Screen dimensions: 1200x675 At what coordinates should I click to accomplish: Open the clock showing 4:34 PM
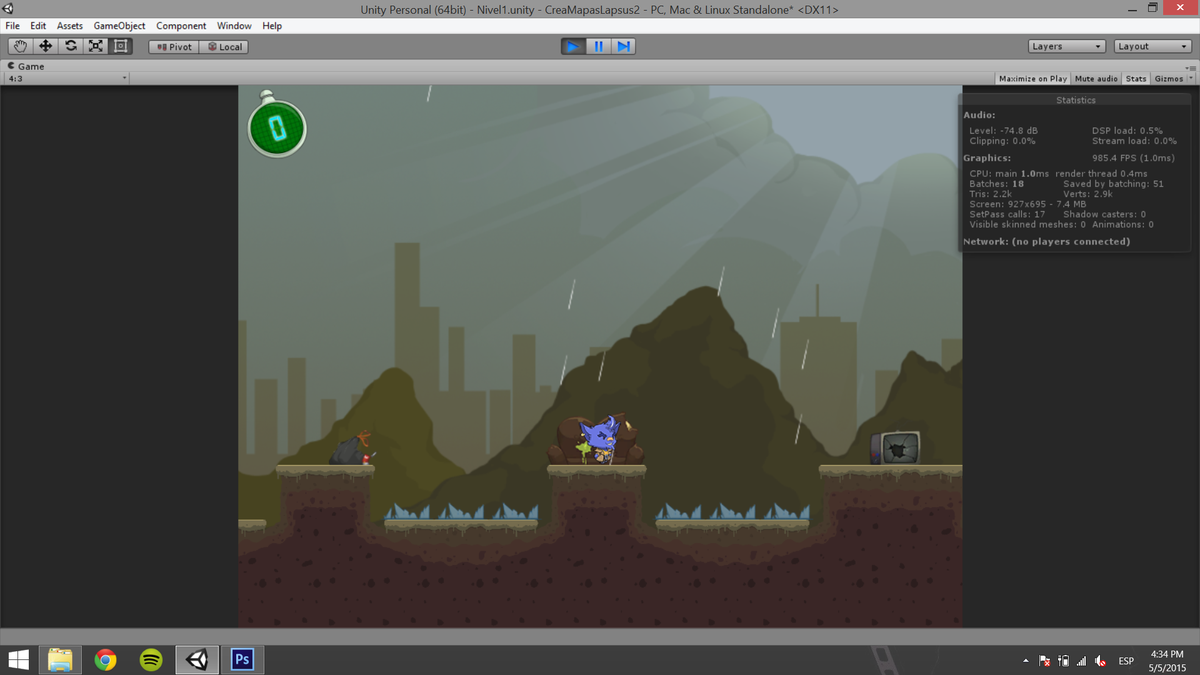(x=1168, y=660)
